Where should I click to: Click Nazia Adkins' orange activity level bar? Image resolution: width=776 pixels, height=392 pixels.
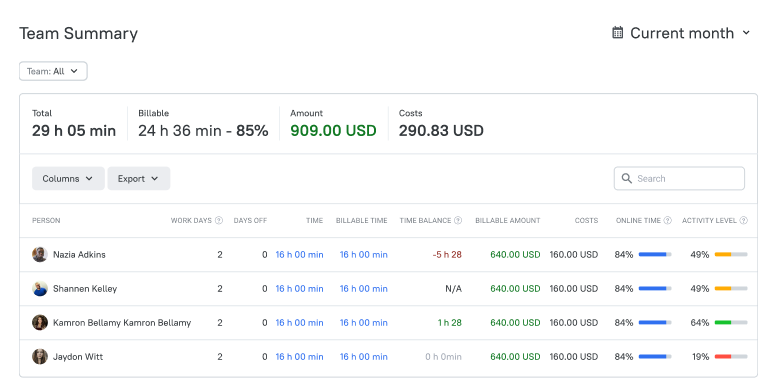731,254
